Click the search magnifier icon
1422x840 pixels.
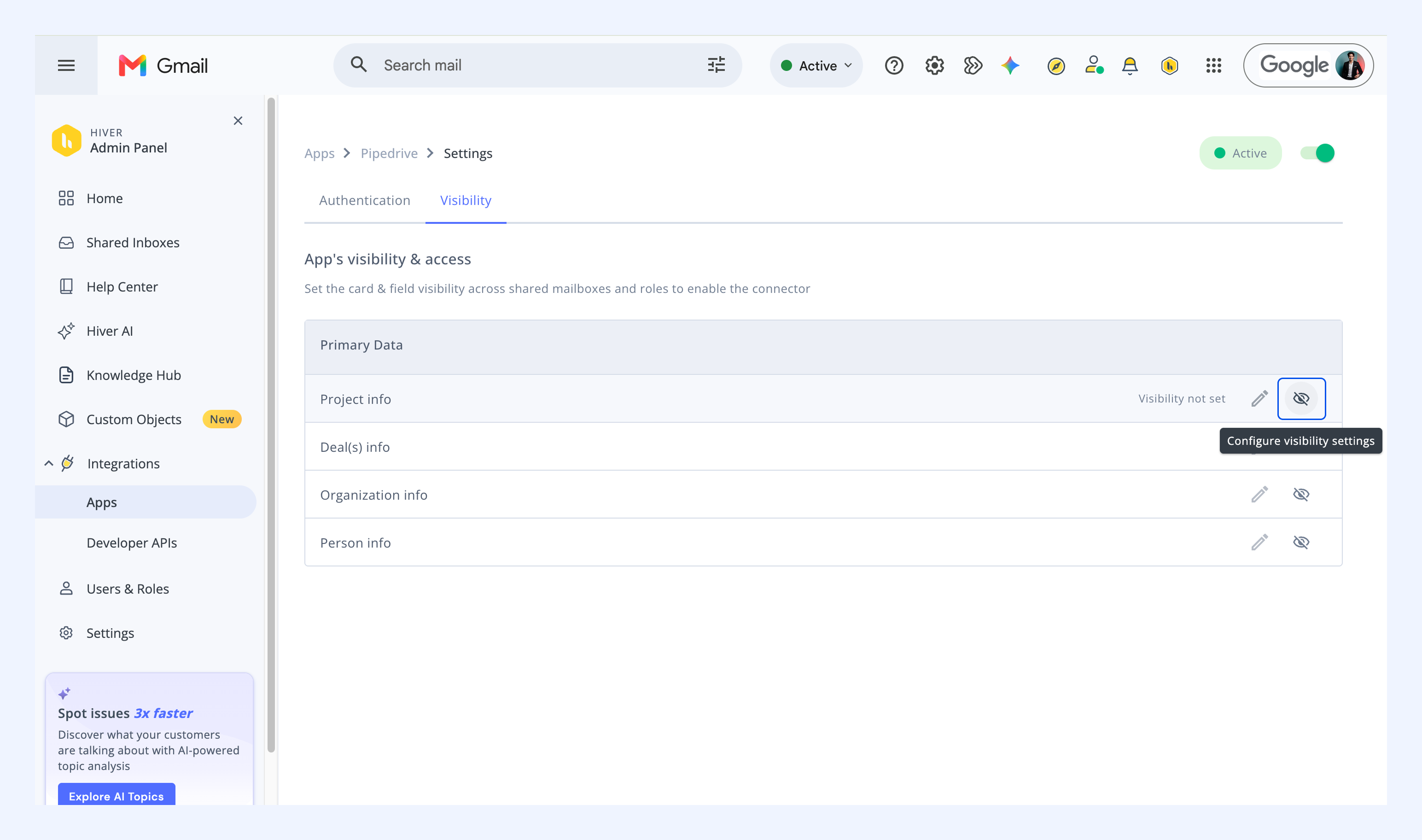pos(359,64)
